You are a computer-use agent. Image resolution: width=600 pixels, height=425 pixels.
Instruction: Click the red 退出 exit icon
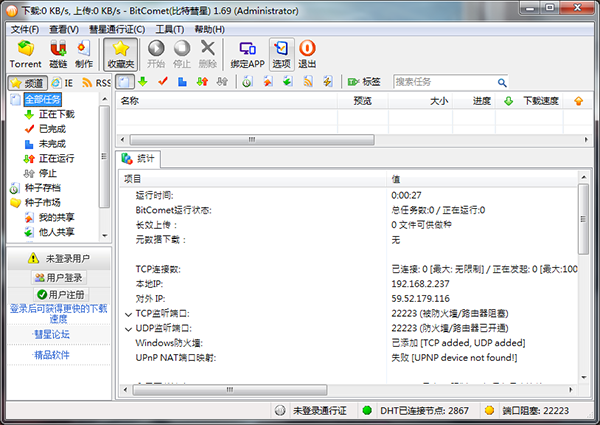click(307, 54)
